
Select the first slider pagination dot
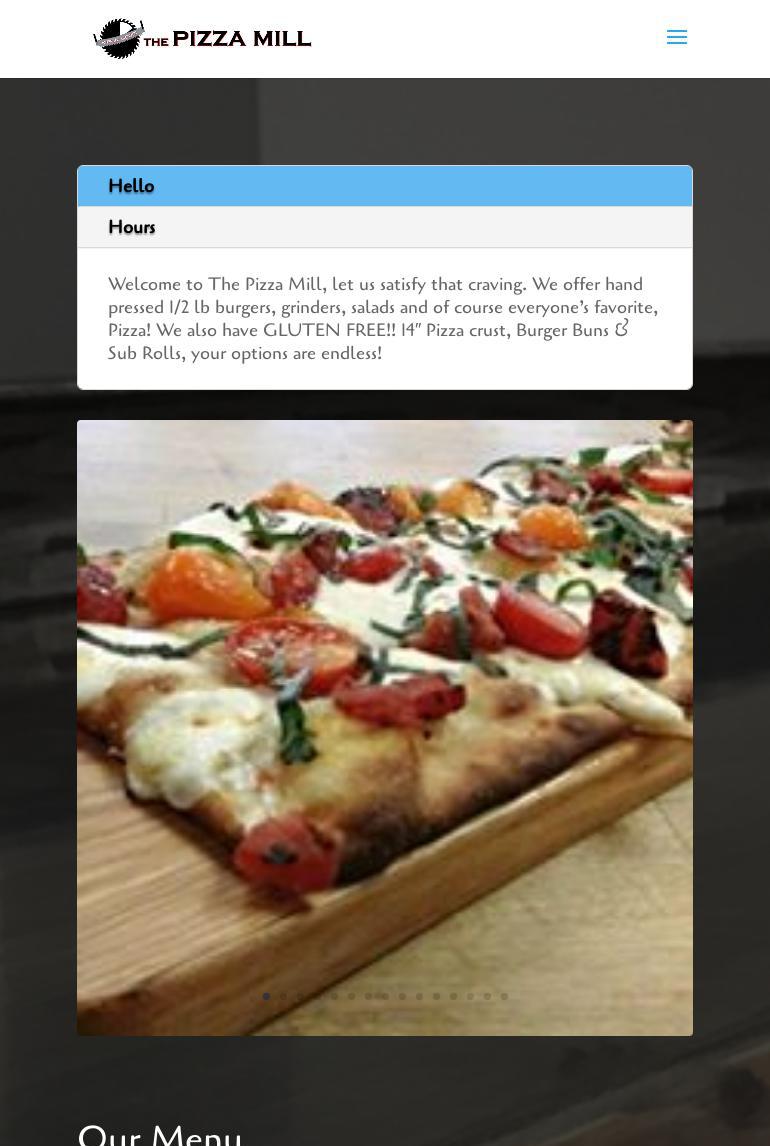pos(266,995)
